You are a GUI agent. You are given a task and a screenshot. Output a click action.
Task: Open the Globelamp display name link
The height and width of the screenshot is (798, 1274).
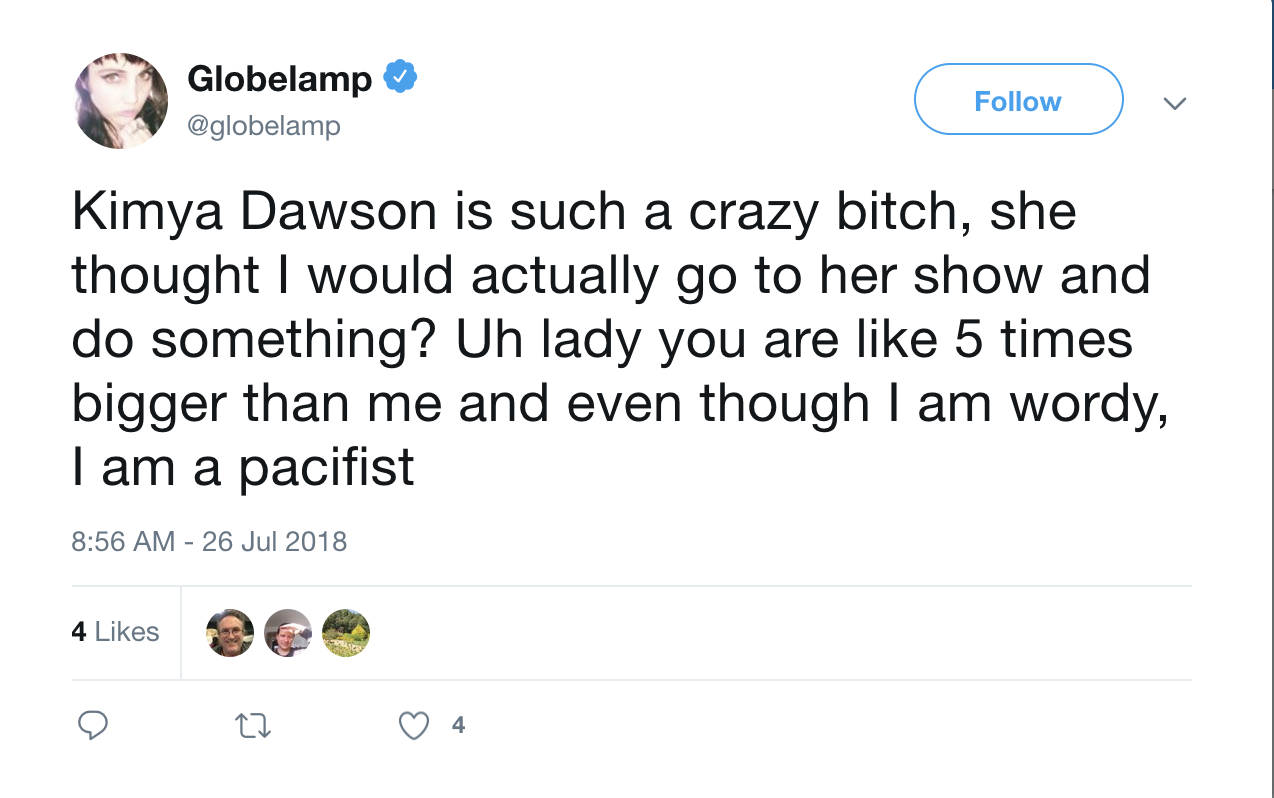click(x=279, y=78)
